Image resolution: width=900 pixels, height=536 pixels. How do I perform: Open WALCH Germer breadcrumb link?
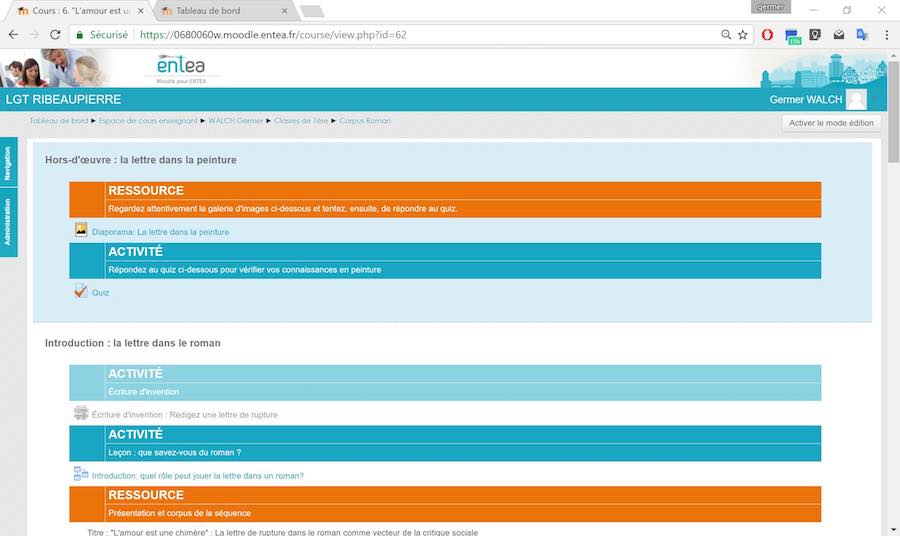235,121
